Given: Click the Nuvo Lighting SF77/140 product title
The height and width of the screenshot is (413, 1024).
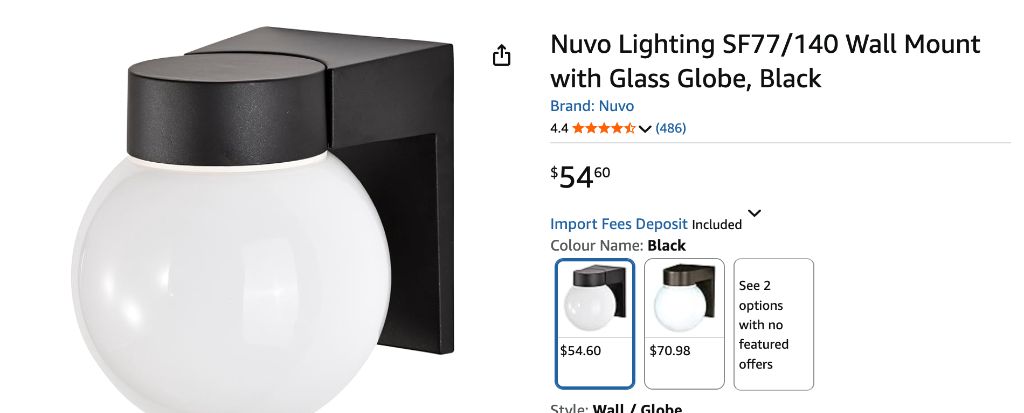Looking at the screenshot, I should tap(765, 61).
